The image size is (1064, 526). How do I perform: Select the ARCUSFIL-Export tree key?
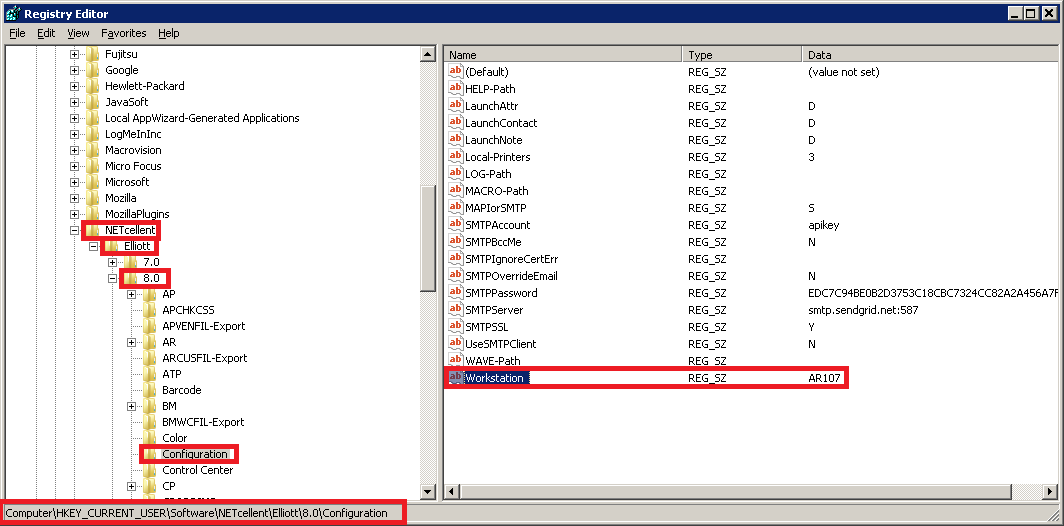tap(205, 358)
